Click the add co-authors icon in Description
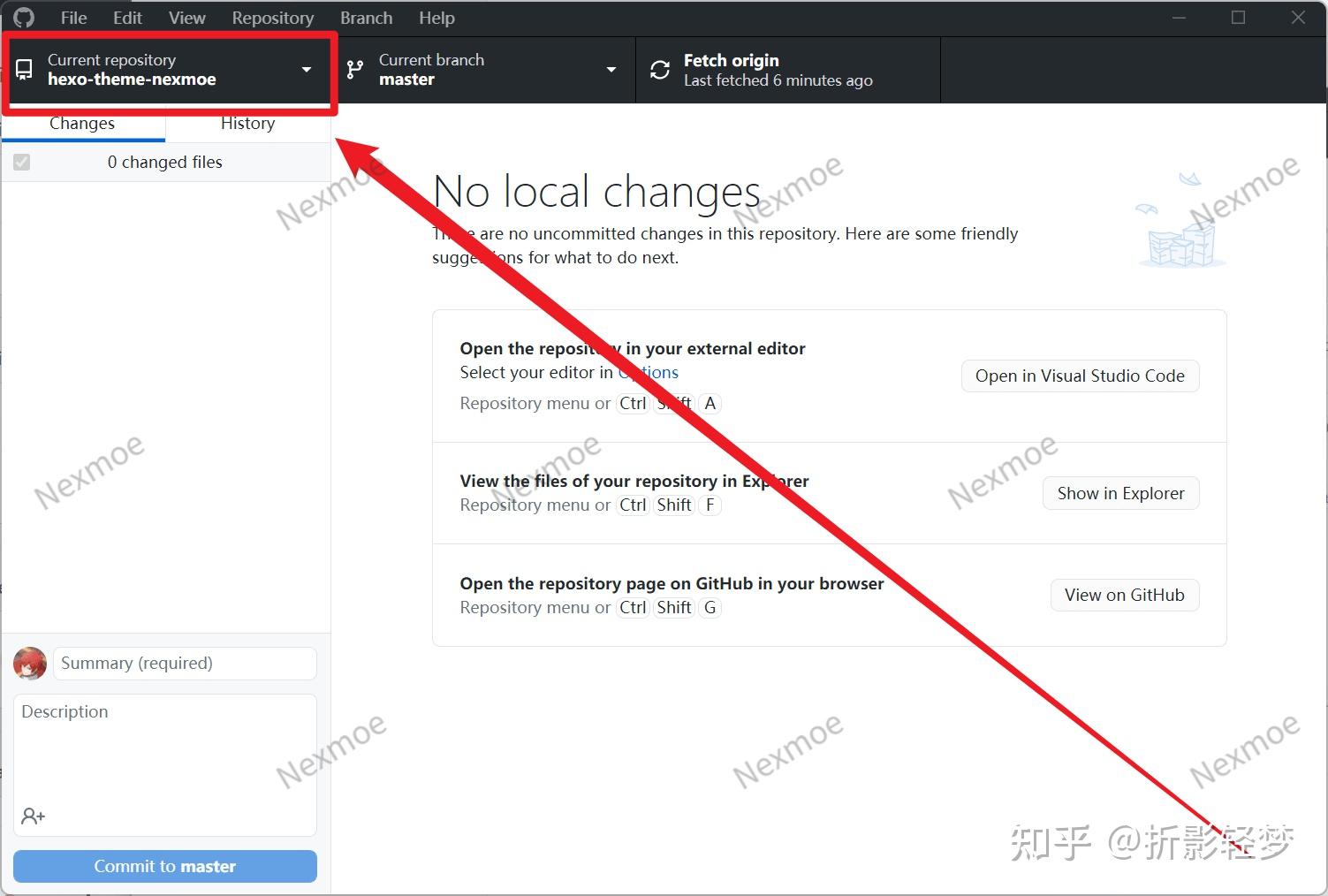The height and width of the screenshot is (896, 1328). coord(34,816)
